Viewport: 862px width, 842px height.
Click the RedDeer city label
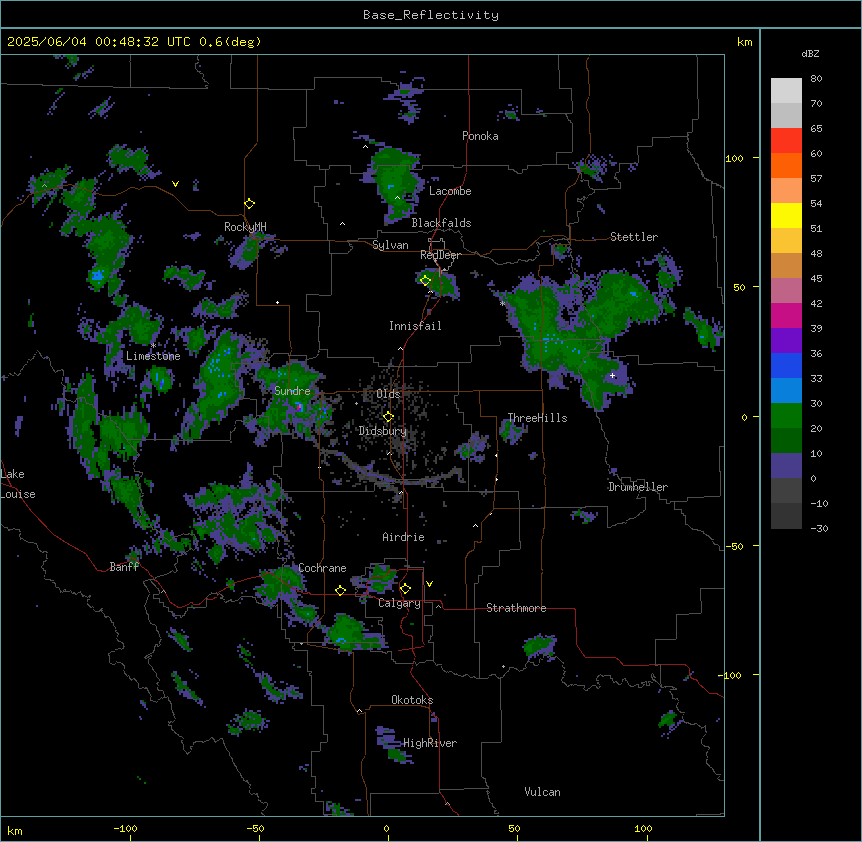click(440, 255)
